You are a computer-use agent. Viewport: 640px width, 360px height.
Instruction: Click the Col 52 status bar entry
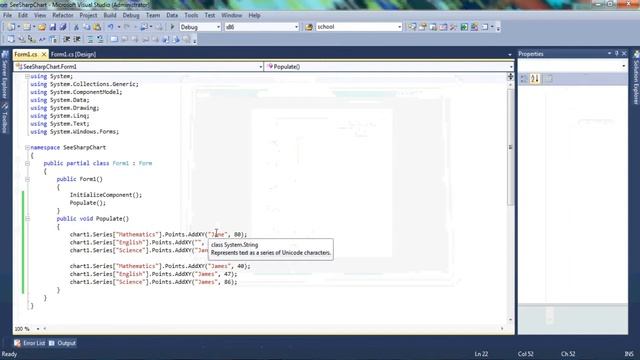coord(526,354)
